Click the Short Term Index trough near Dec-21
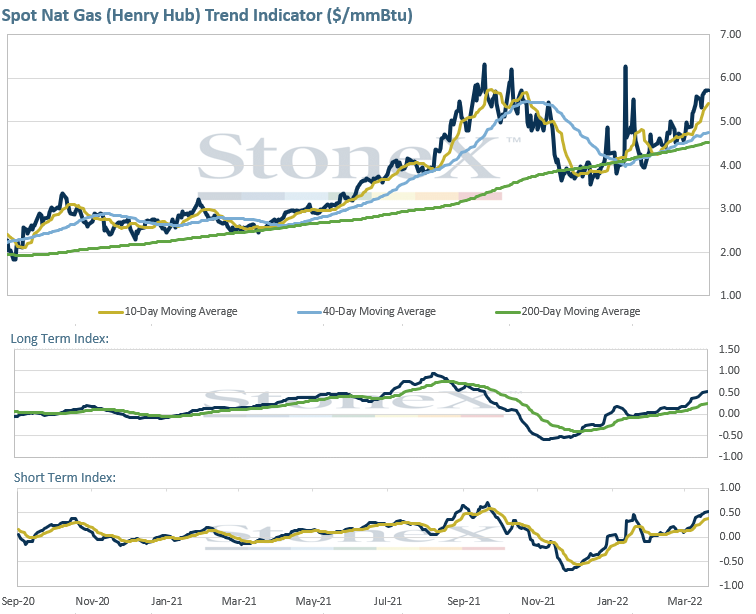This screenshot has height=614, width=756. tap(567, 570)
